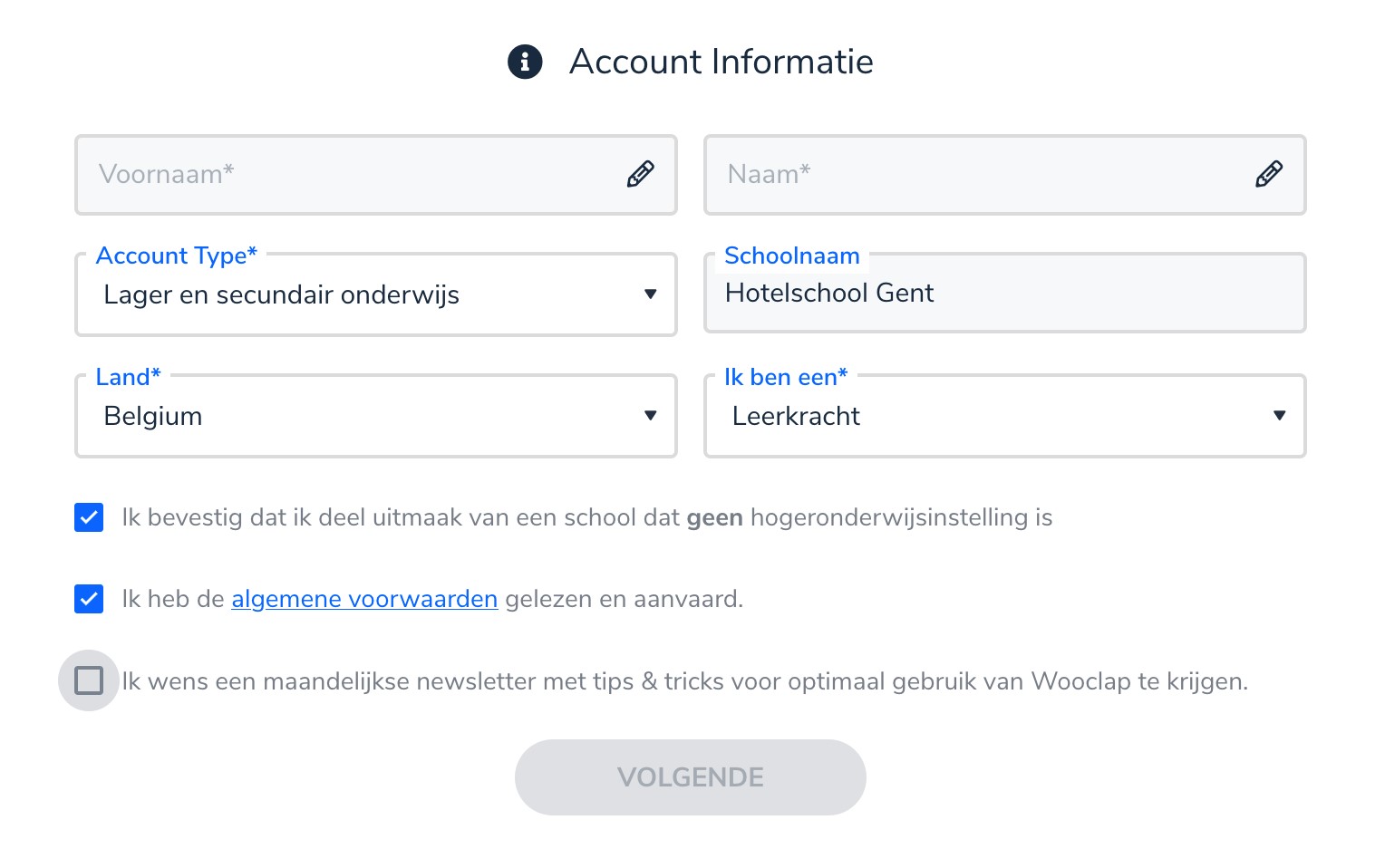
Task: Click the Account Type dropdown arrow
Action: [650, 294]
